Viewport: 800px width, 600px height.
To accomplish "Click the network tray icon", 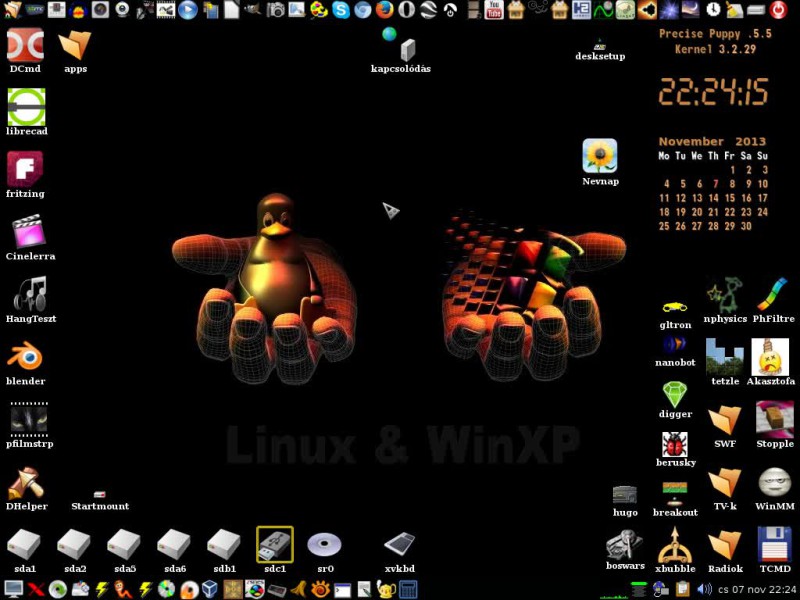I will click(660, 589).
